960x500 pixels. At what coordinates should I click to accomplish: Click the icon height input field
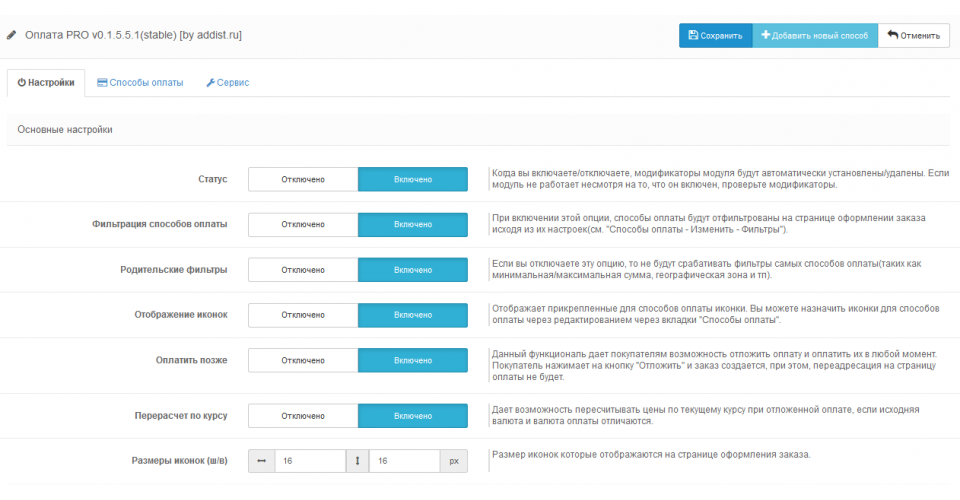tap(404, 461)
